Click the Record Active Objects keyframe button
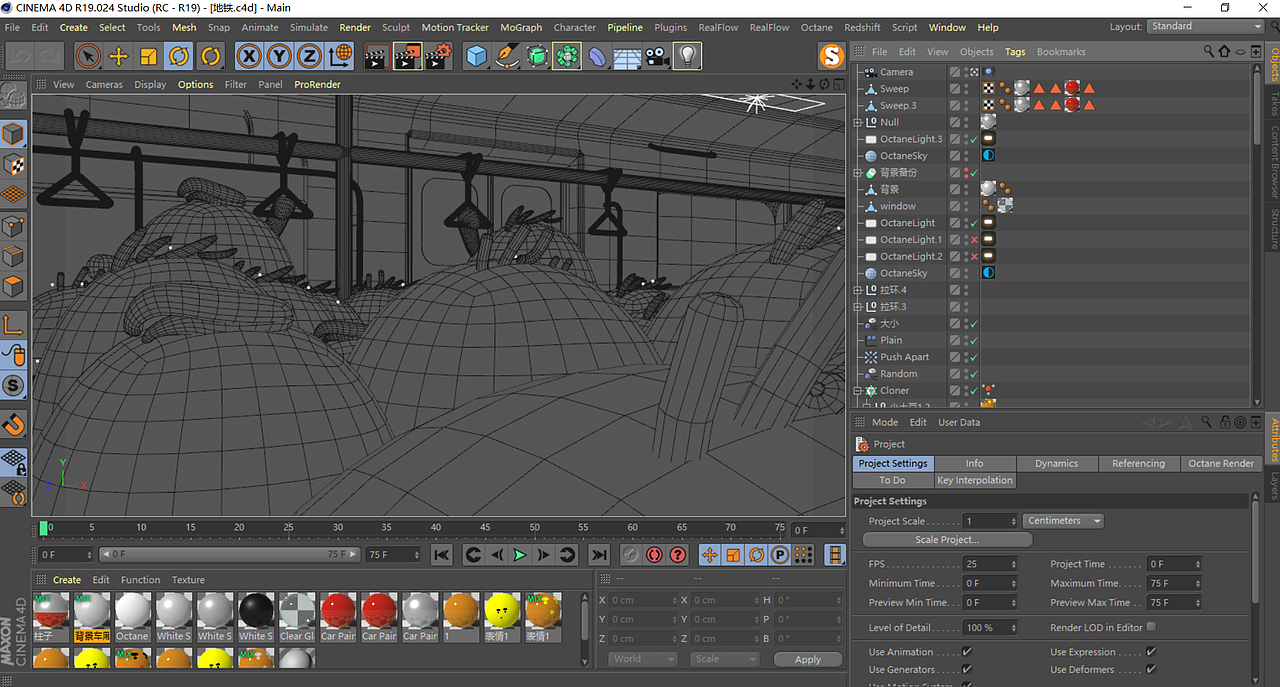Screen dimensions: 1280x687 tap(632, 555)
